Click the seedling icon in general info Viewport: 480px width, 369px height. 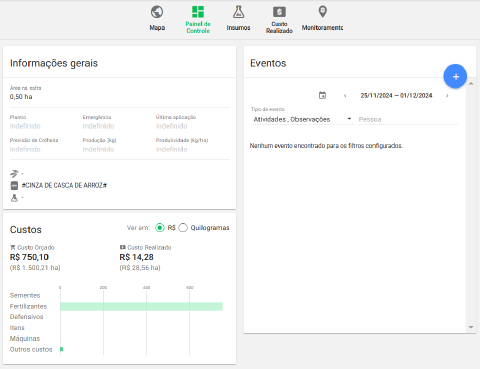[x=14, y=174]
